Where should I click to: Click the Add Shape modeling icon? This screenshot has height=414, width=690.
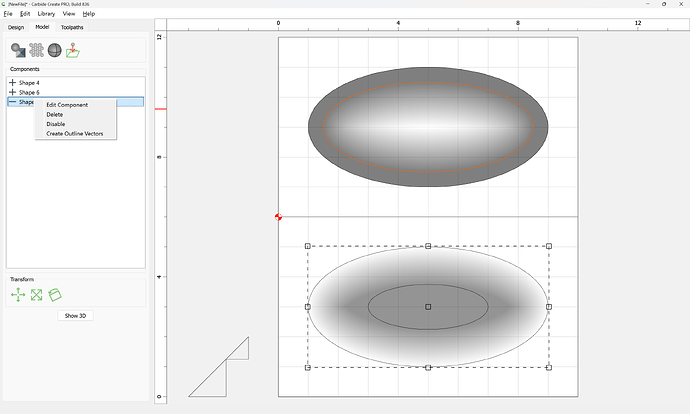[x=18, y=49]
